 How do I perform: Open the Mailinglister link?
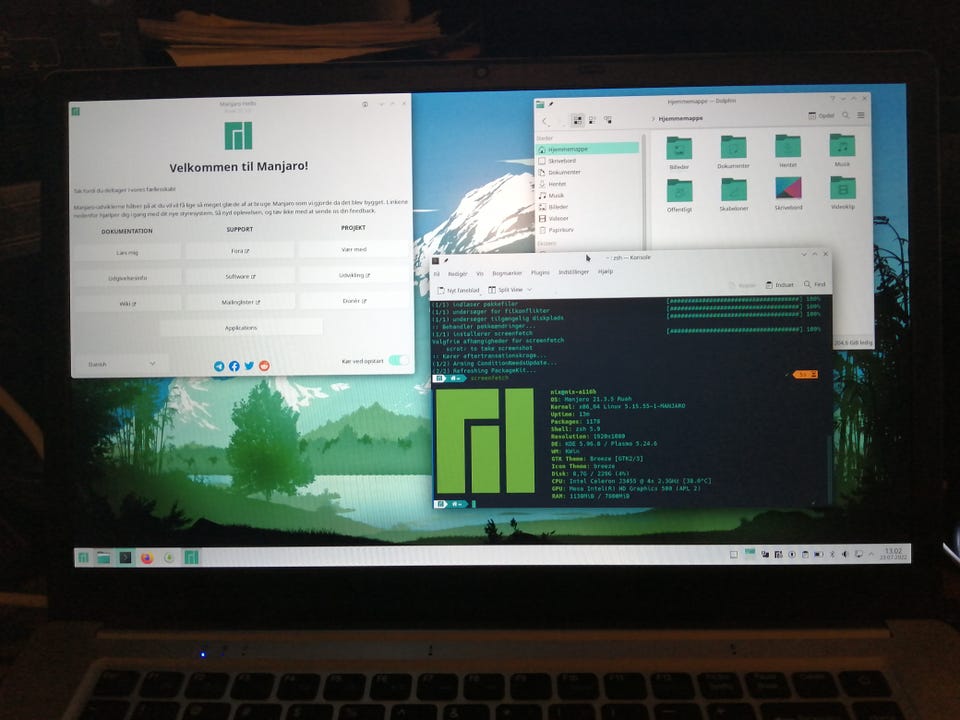240,302
